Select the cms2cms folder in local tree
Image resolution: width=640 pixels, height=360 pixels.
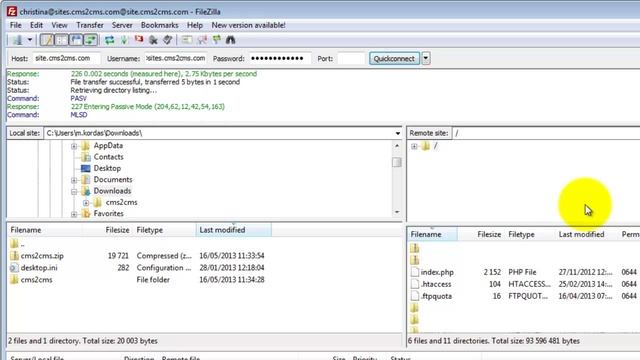121,202
